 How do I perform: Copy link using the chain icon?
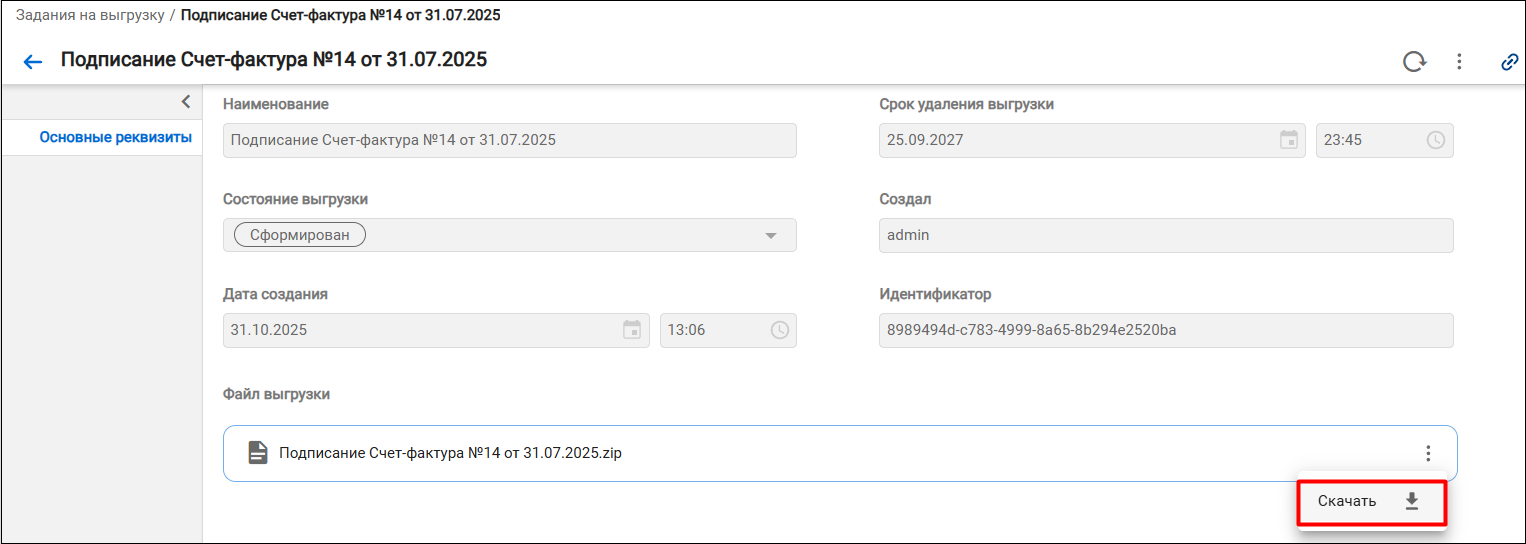(x=1510, y=62)
